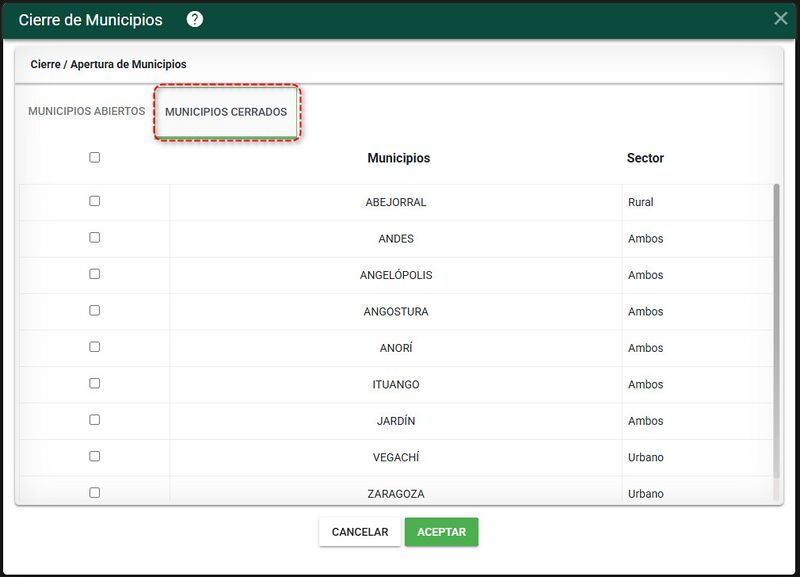The height and width of the screenshot is (577, 800).
Task: Tick the ANDES municipality checkbox
Action: [94, 237]
